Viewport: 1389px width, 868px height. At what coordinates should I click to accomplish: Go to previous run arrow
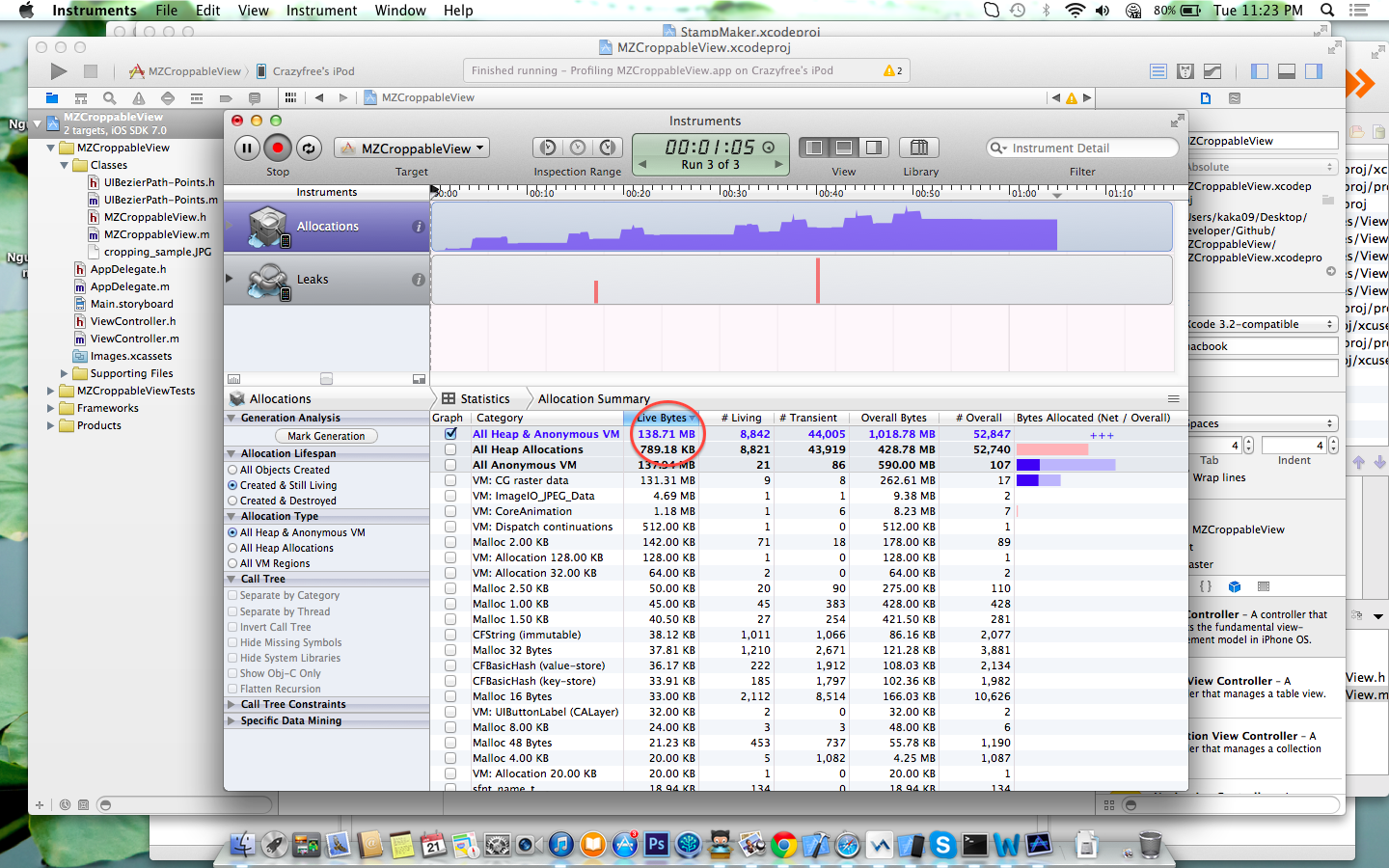641,165
